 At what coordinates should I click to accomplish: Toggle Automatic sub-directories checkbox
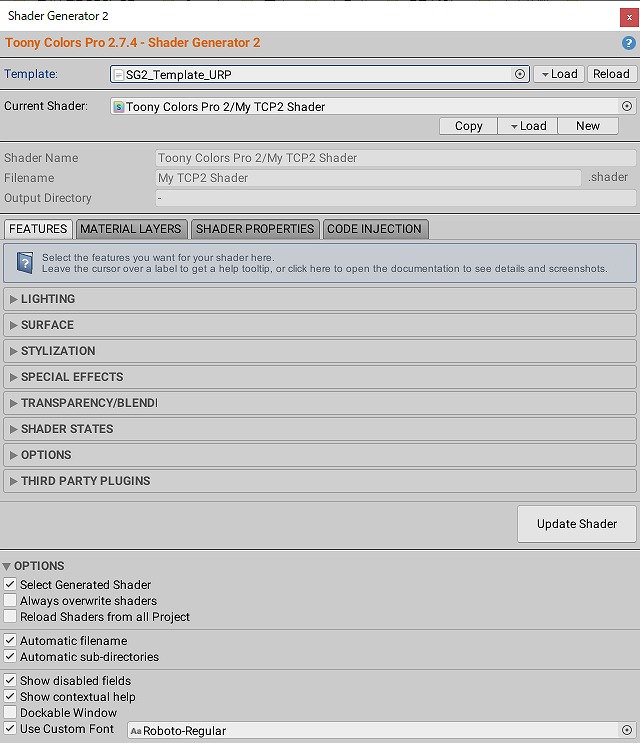tap(10, 656)
